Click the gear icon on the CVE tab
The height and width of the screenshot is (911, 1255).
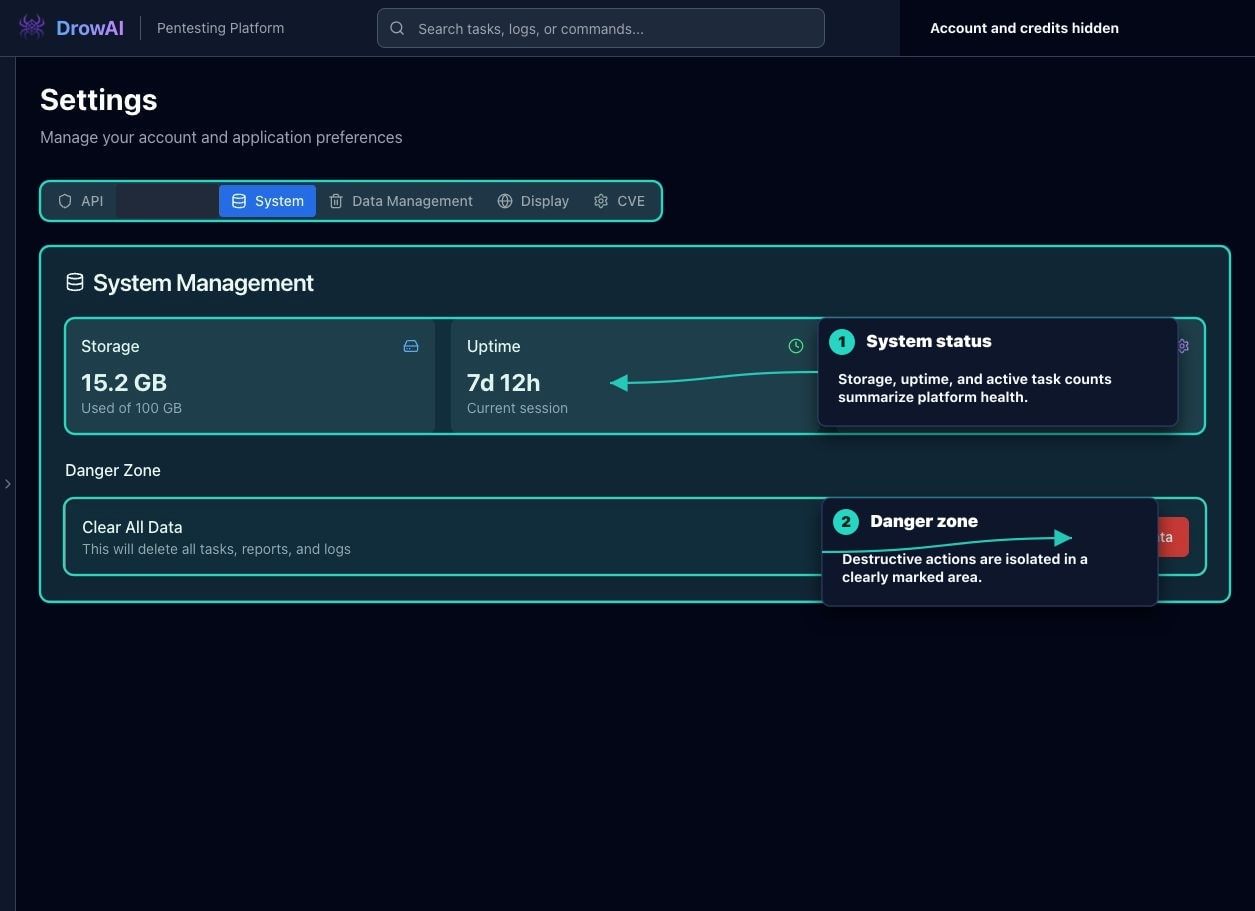pos(601,201)
